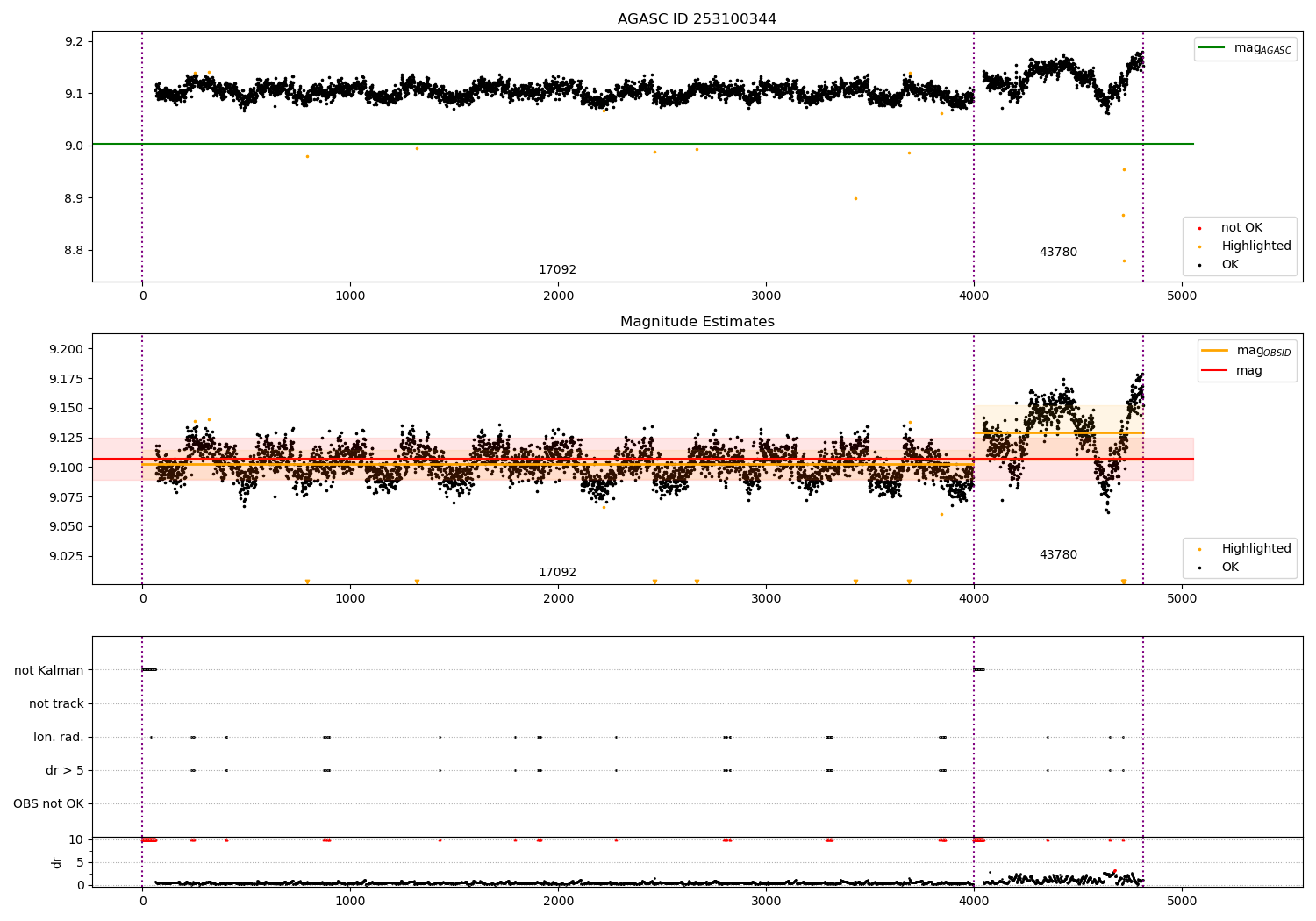Click the '9.050' y-axis tick label

67,527
